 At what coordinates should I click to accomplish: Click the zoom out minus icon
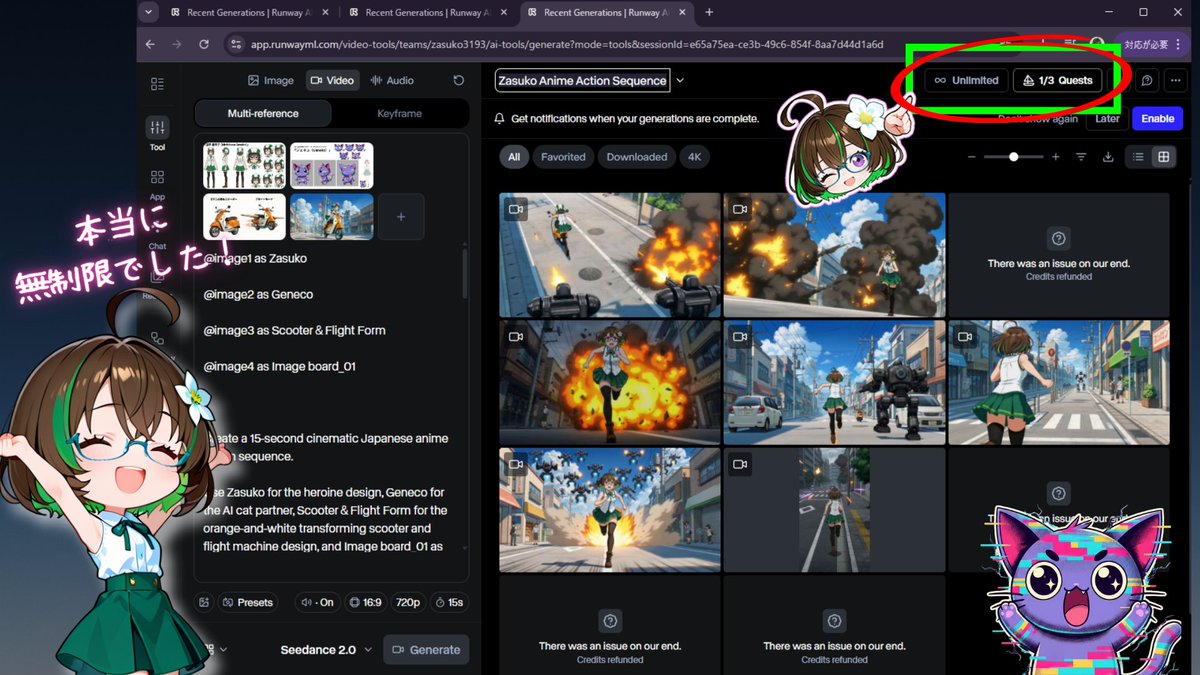[x=971, y=157]
